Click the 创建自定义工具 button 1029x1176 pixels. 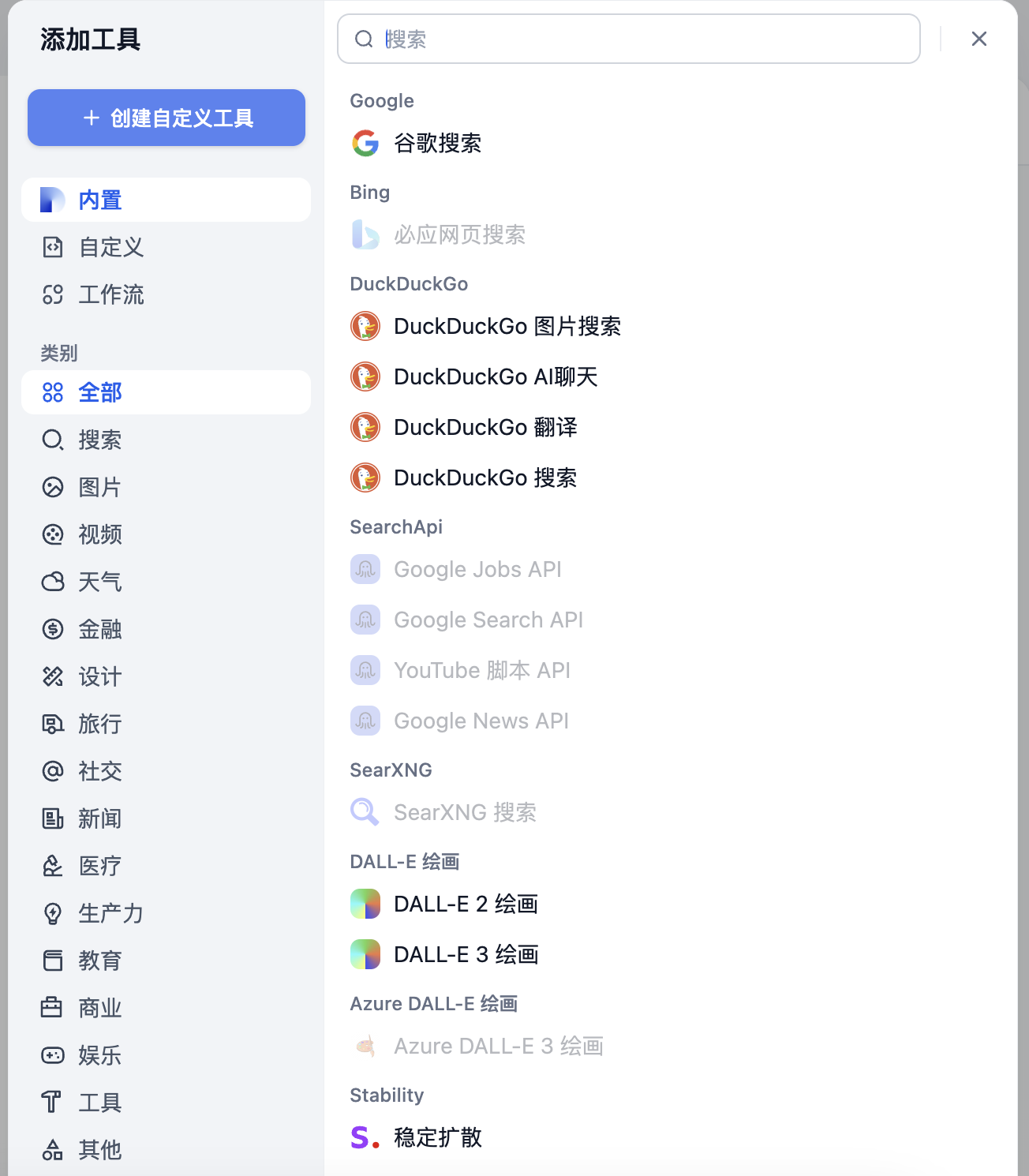166,118
